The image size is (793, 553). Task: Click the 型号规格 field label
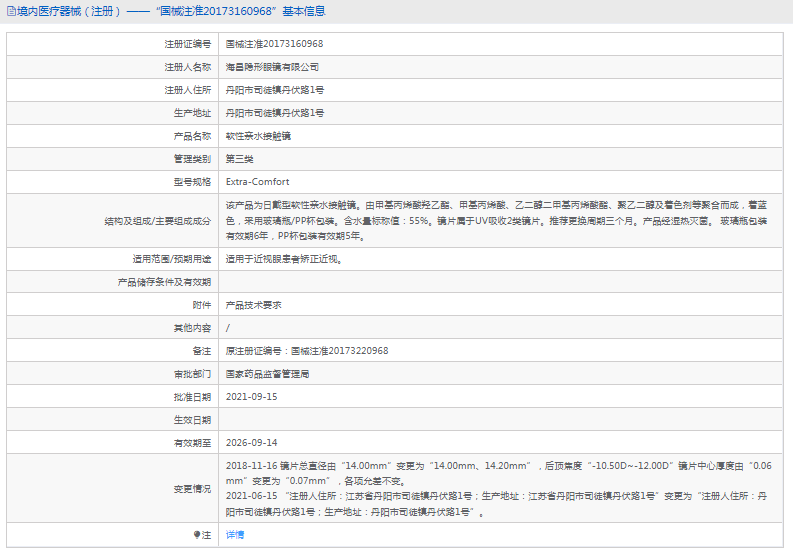point(192,182)
